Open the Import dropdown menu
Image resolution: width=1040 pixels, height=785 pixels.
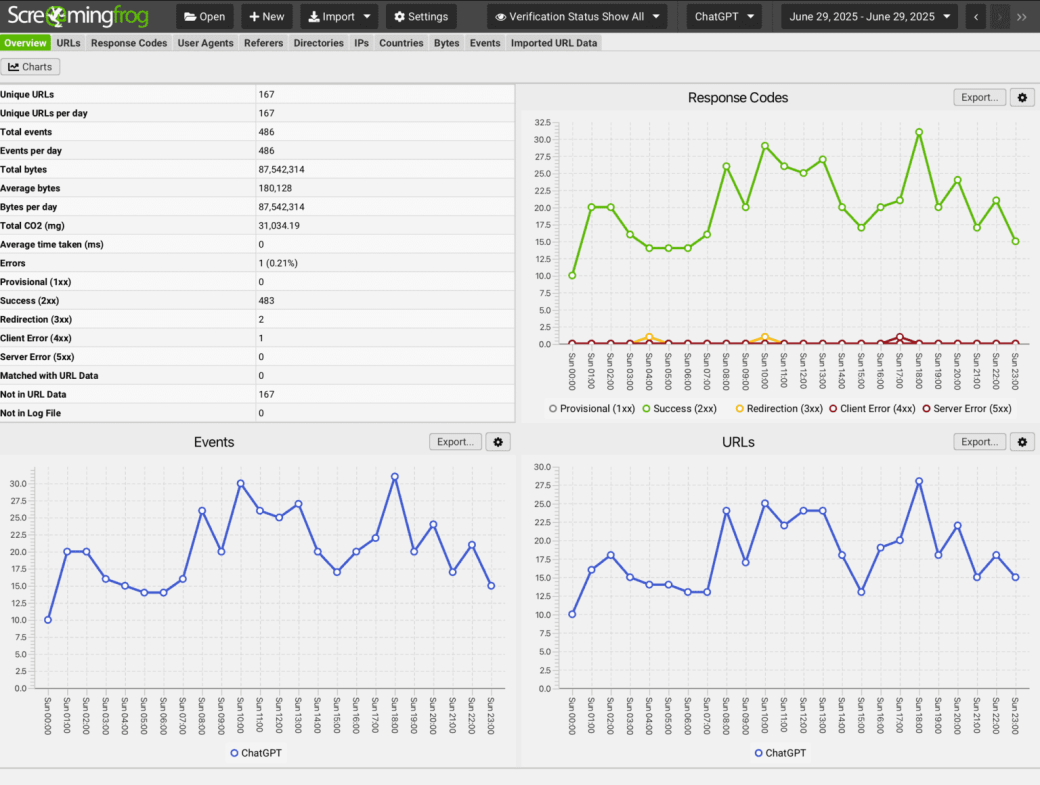coord(338,16)
